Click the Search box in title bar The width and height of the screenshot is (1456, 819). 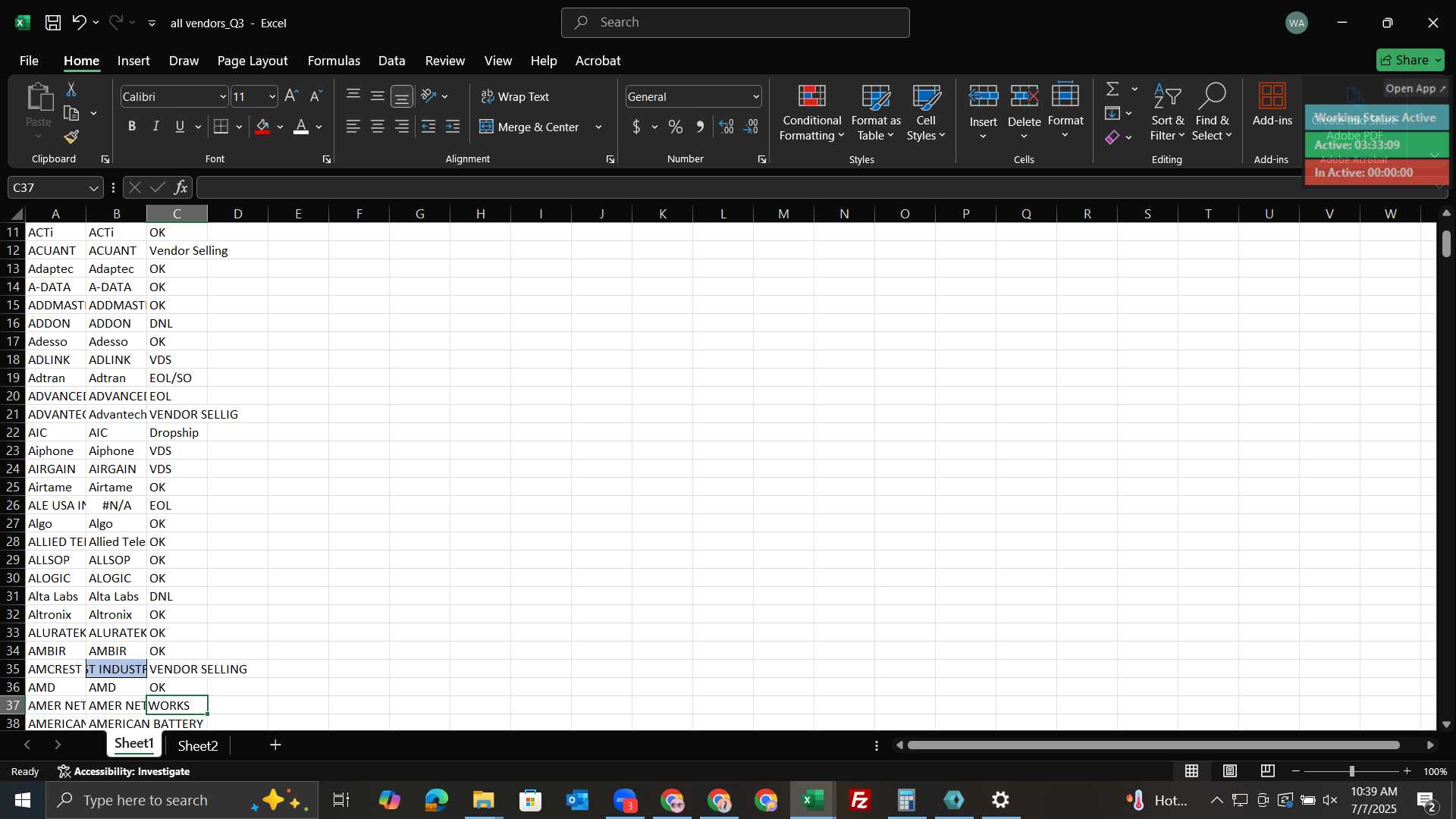pyautogui.click(x=736, y=23)
